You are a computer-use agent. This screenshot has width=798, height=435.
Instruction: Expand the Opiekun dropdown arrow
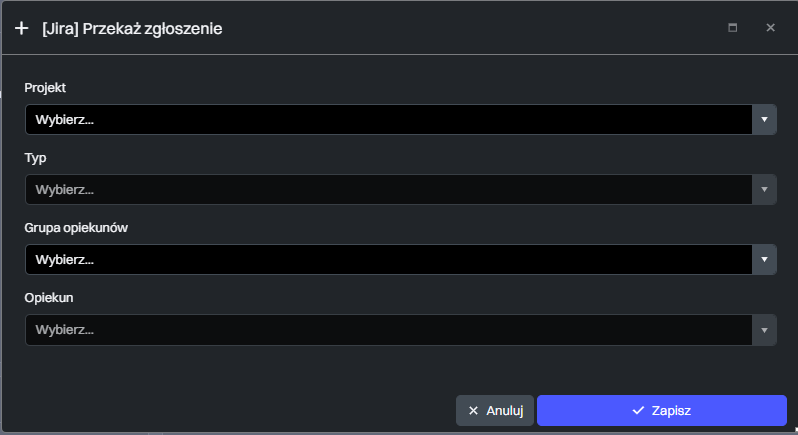click(x=764, y=330)
